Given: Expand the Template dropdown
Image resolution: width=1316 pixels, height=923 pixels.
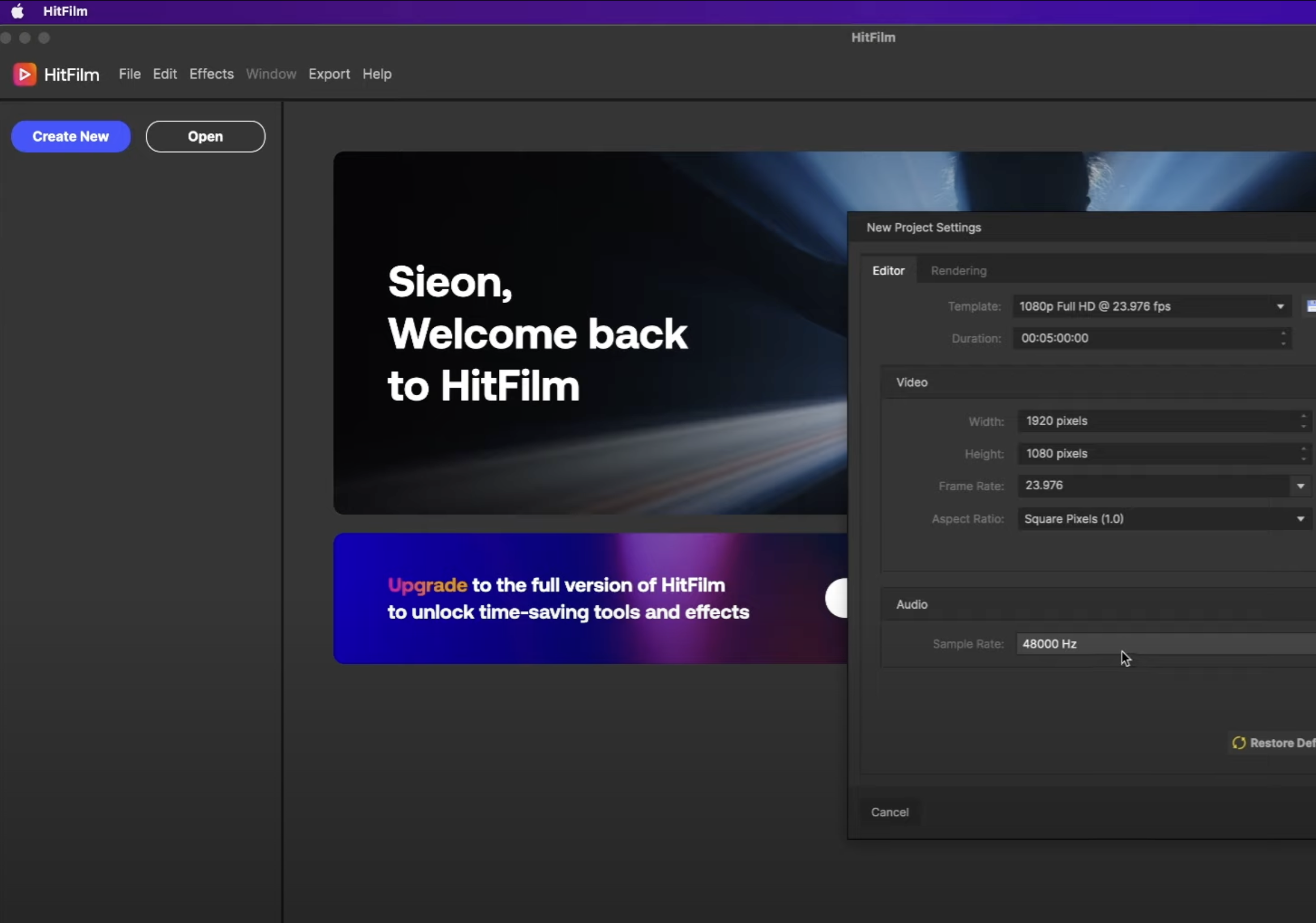Looking at the screenshot, I should 1280,306.
